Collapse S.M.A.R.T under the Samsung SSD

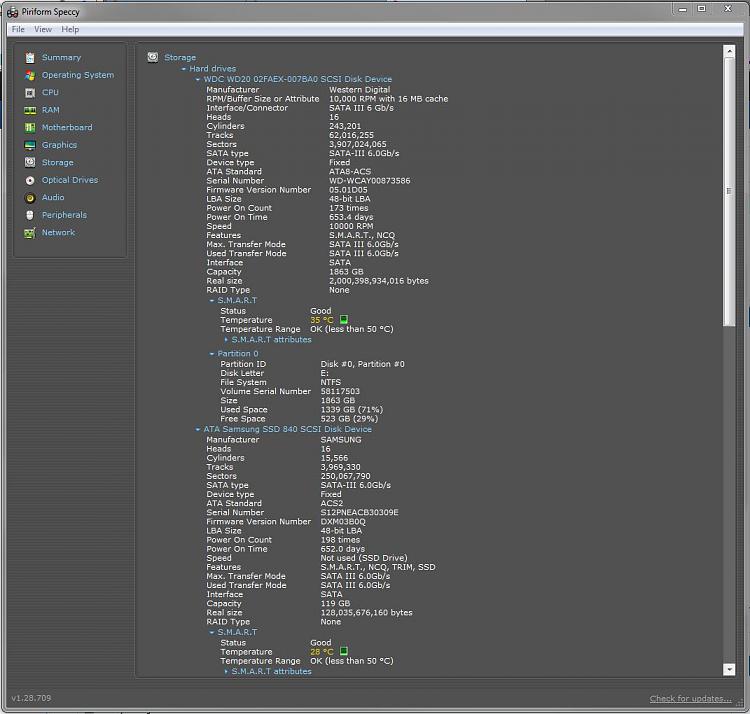[x=211, y=632]
